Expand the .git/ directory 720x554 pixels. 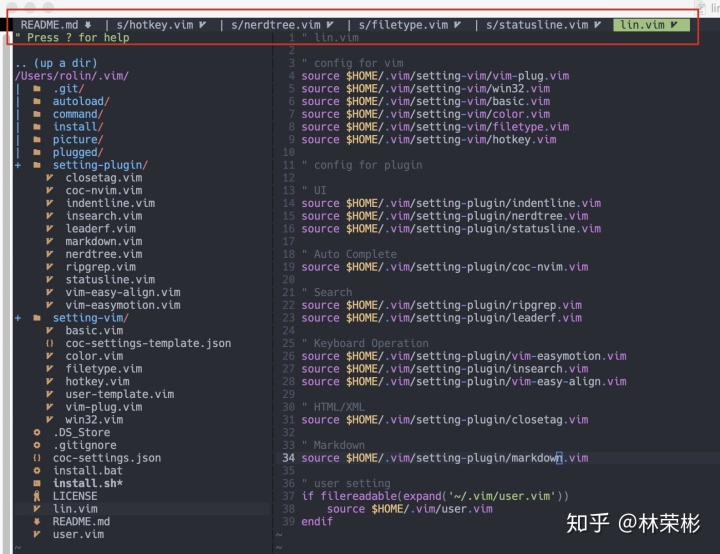(68, 89)
